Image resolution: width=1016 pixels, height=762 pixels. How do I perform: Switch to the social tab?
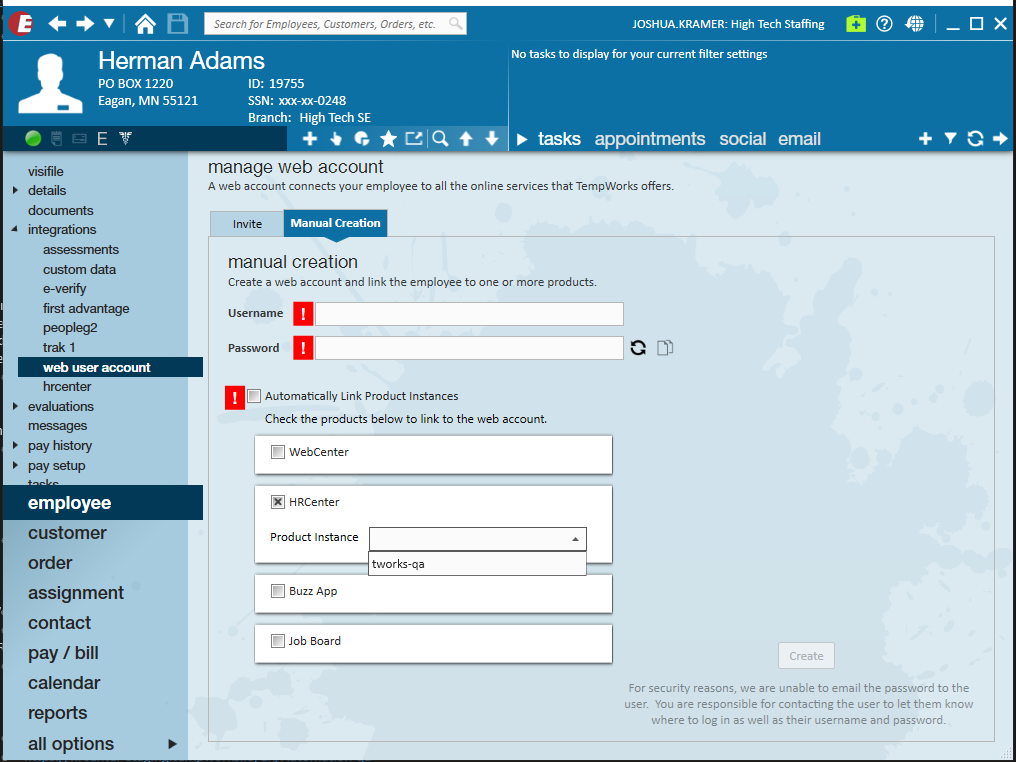pos(743,139)
